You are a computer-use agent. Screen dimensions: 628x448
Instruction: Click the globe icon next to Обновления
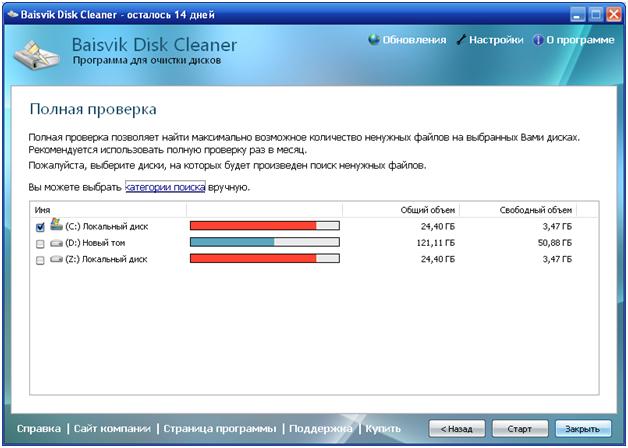pos(374,40)
